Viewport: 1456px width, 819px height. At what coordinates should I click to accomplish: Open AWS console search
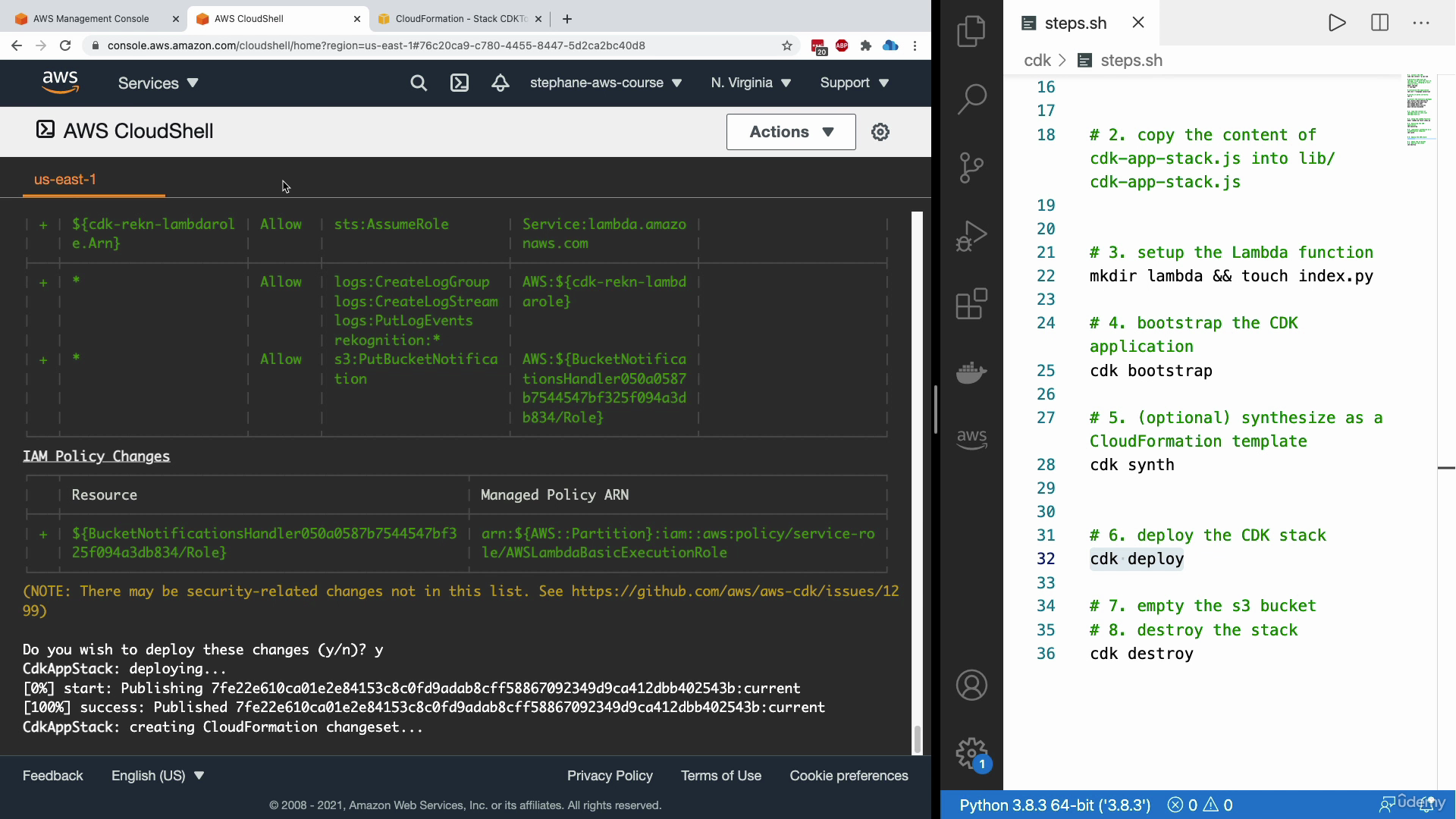[418, 83]
